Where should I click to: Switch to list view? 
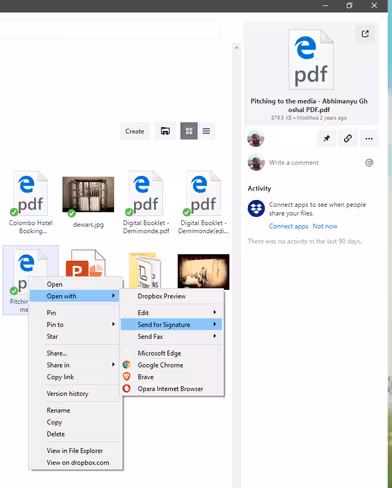206,131
